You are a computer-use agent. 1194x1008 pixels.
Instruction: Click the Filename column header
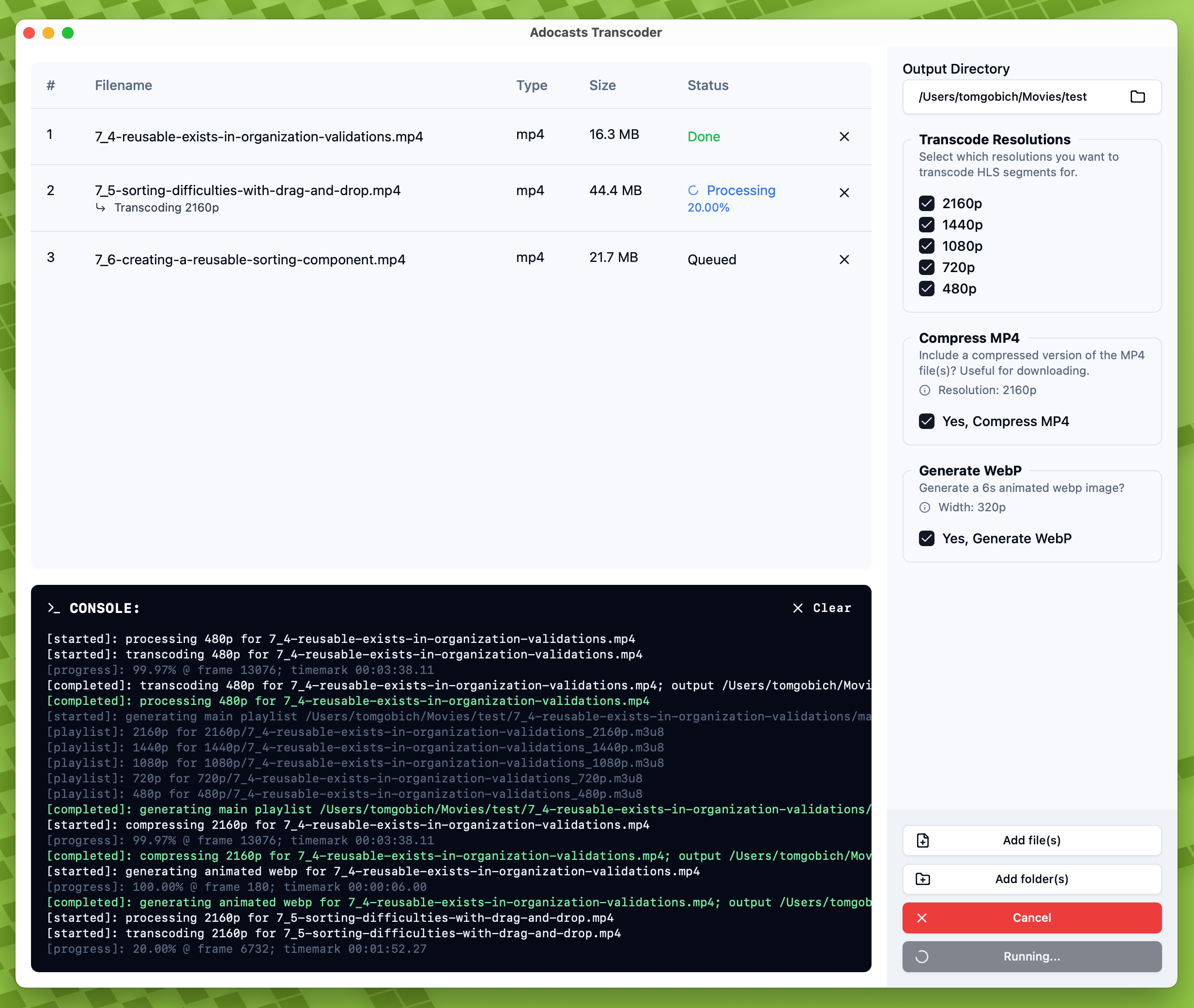click(x=123, y=85)
